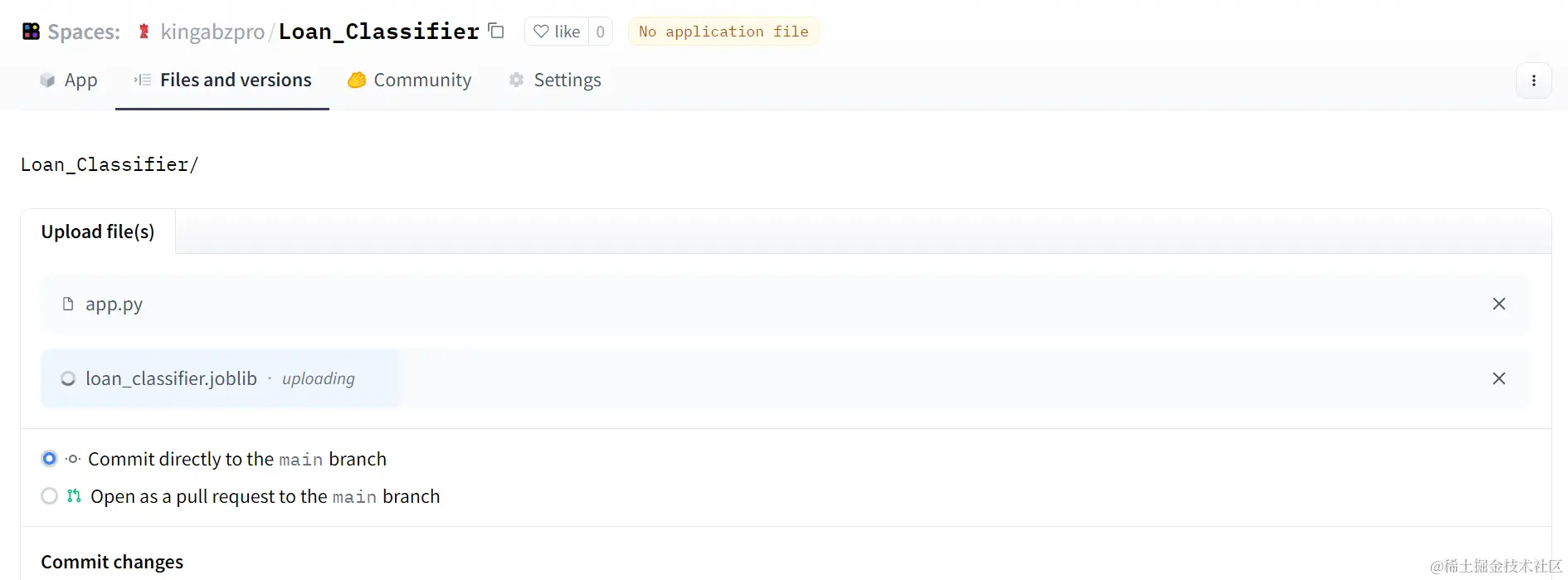Cancel the loan_classifier.joblib upload
This screenshot has height=580, width=1568.
point(1499,378)
